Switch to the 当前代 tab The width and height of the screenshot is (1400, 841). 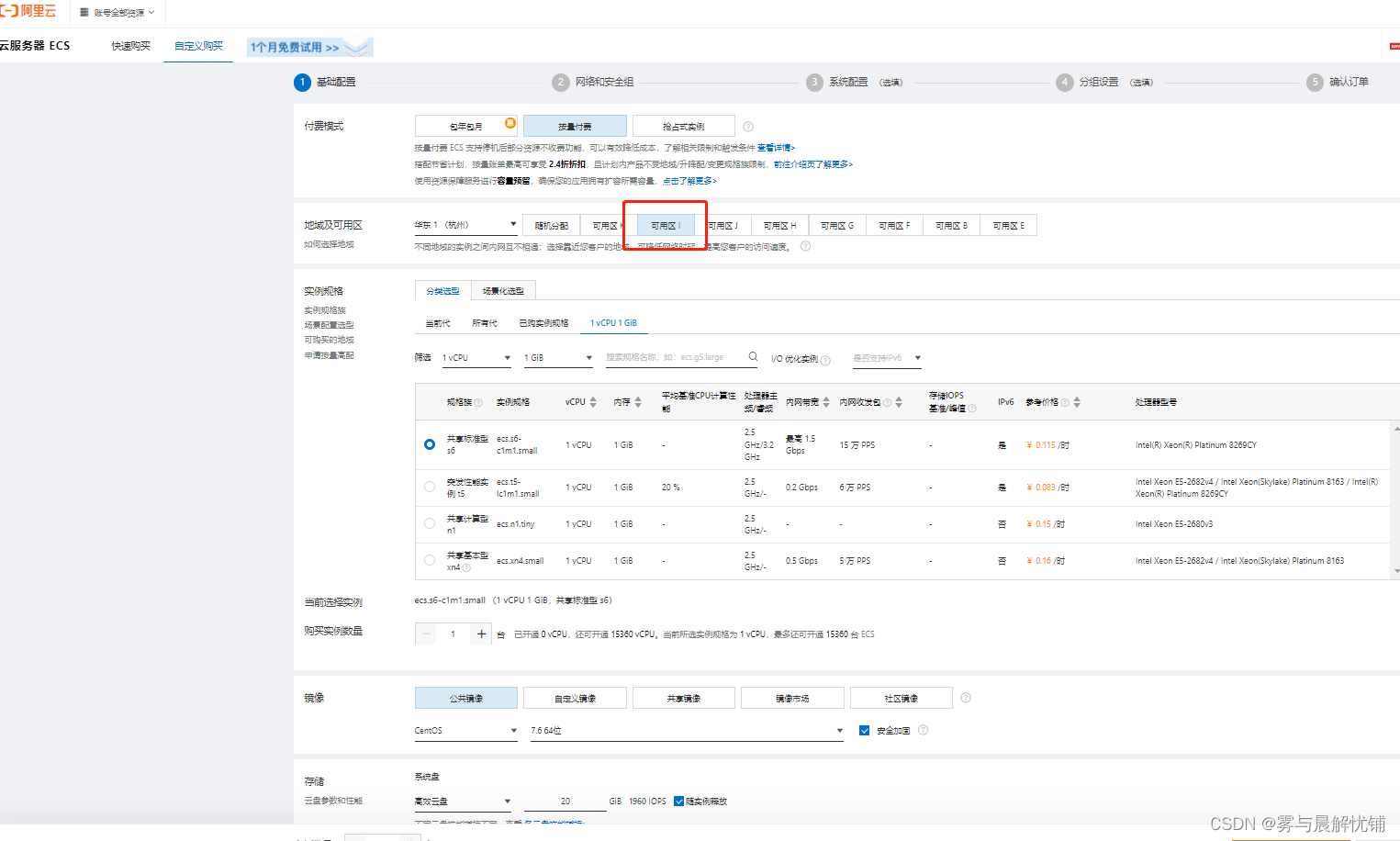[x=438, y=323]
